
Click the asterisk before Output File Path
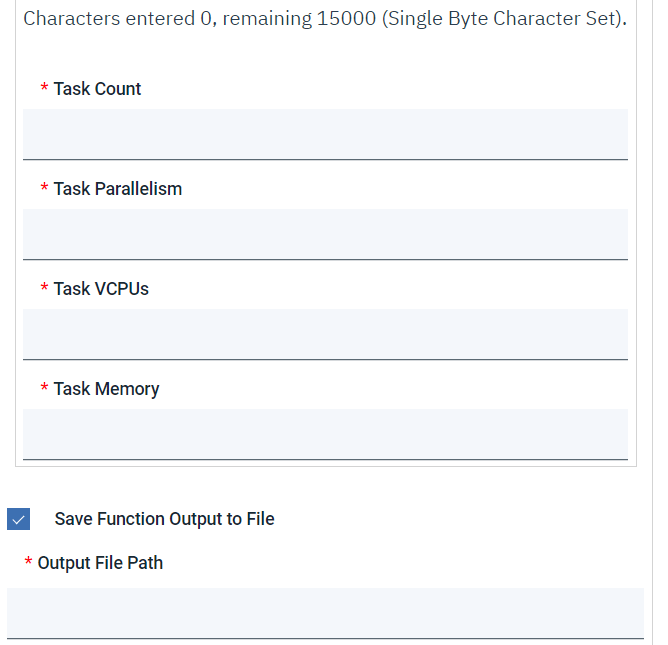pos(28,564)
